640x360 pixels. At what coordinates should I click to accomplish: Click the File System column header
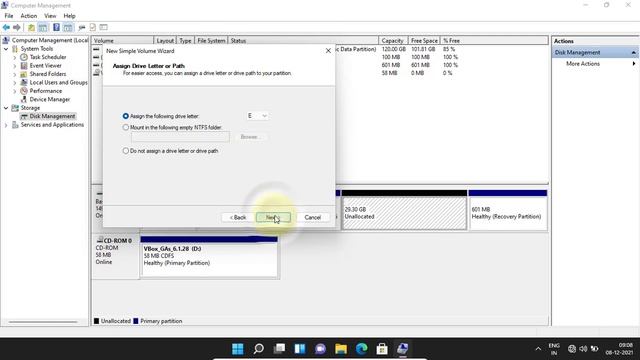coord(211,41)
